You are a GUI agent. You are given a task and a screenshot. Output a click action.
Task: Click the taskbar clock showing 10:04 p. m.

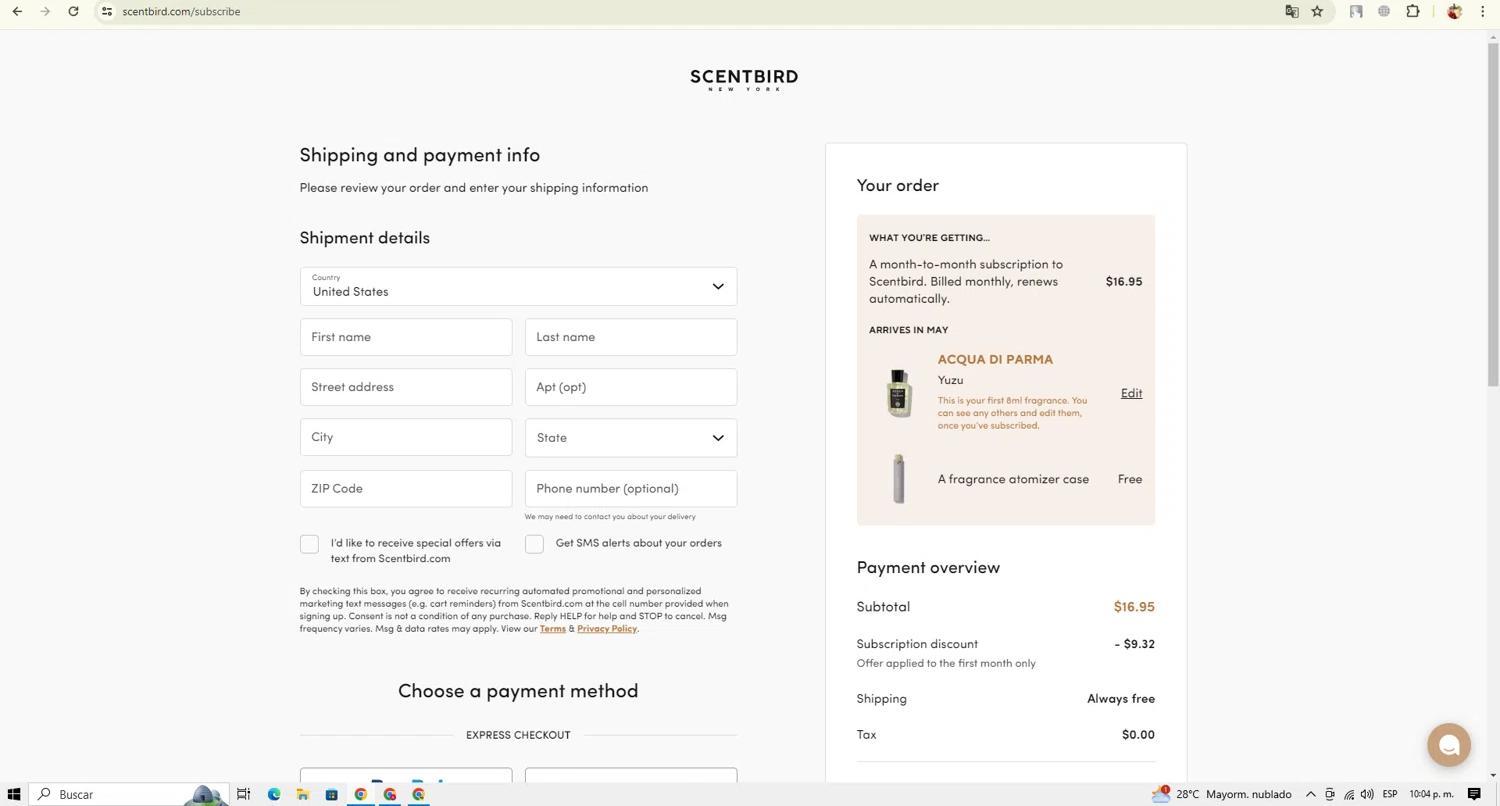tap(1431, 794)
